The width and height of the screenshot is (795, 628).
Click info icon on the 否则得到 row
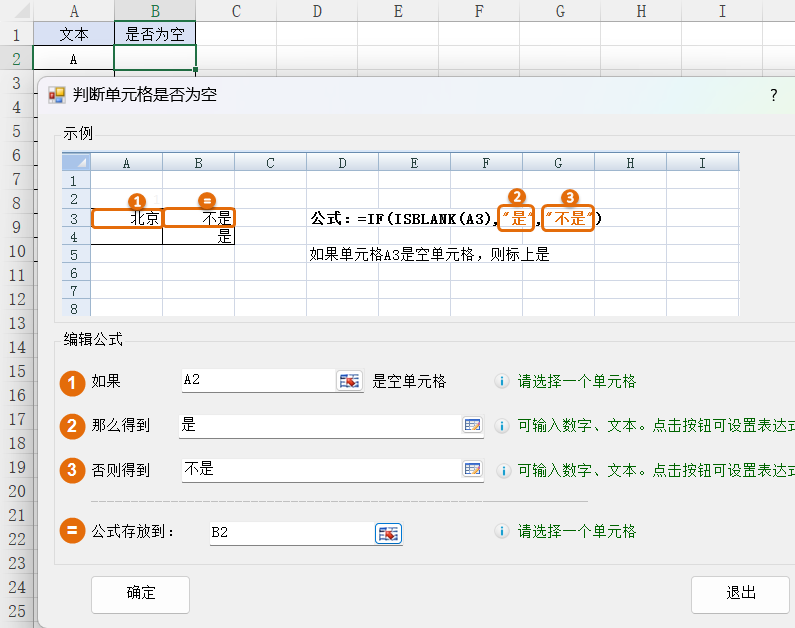503,470
